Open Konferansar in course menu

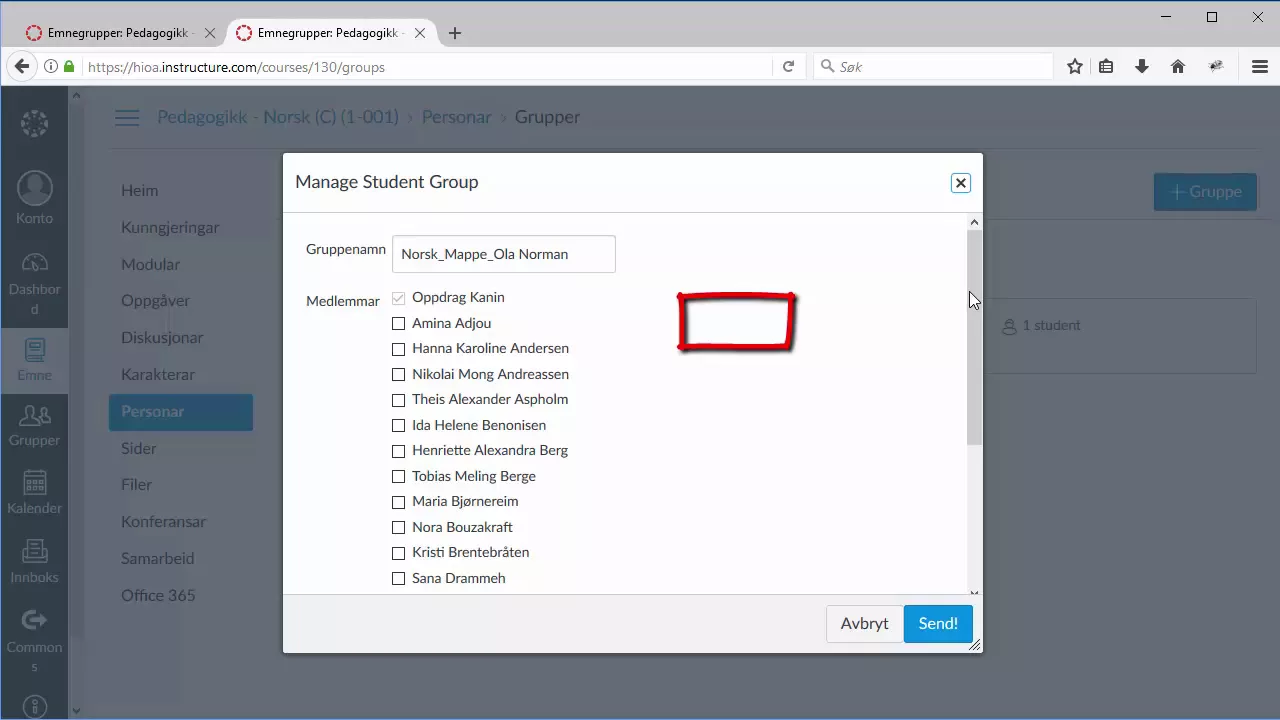164,521
